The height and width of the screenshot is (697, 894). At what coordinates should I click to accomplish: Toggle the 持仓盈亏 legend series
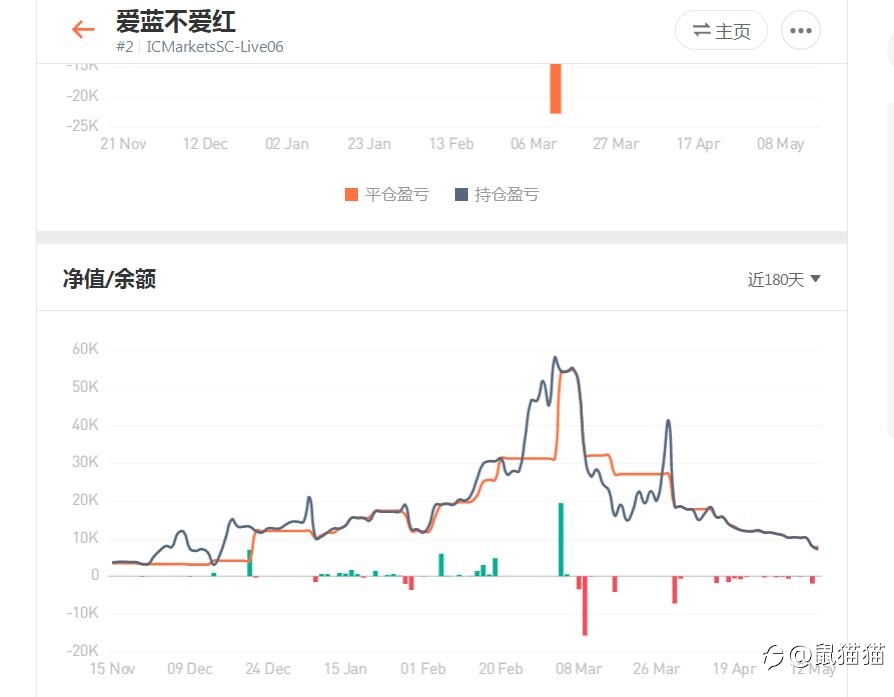[x=497, y=194]
